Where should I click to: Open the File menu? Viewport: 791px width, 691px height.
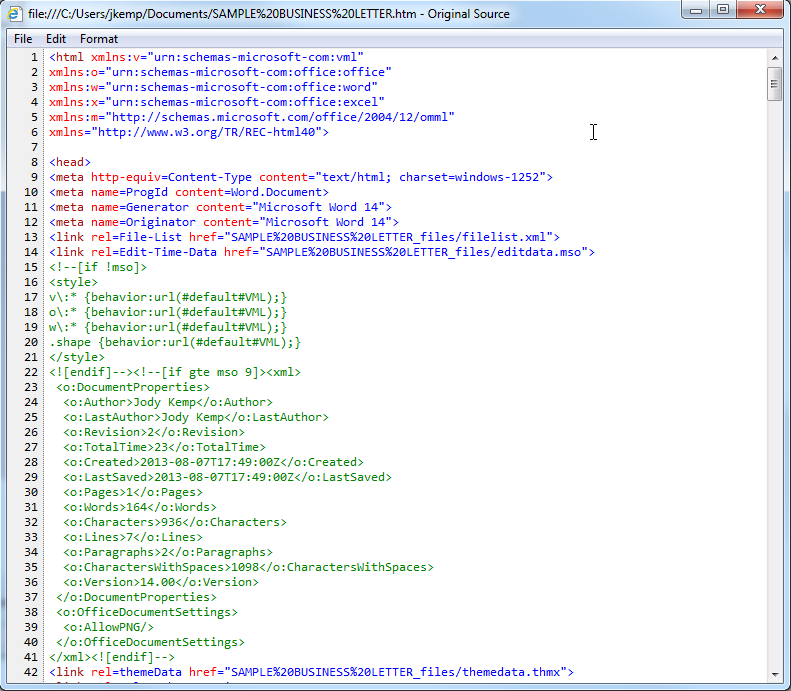23,39
